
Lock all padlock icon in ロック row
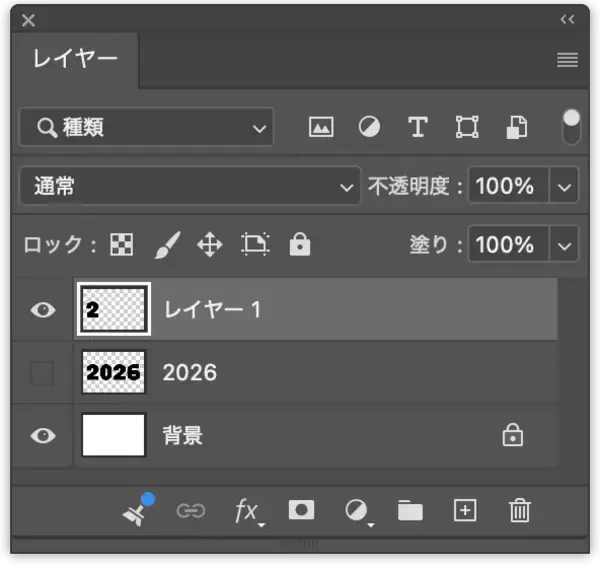(300, 244)
